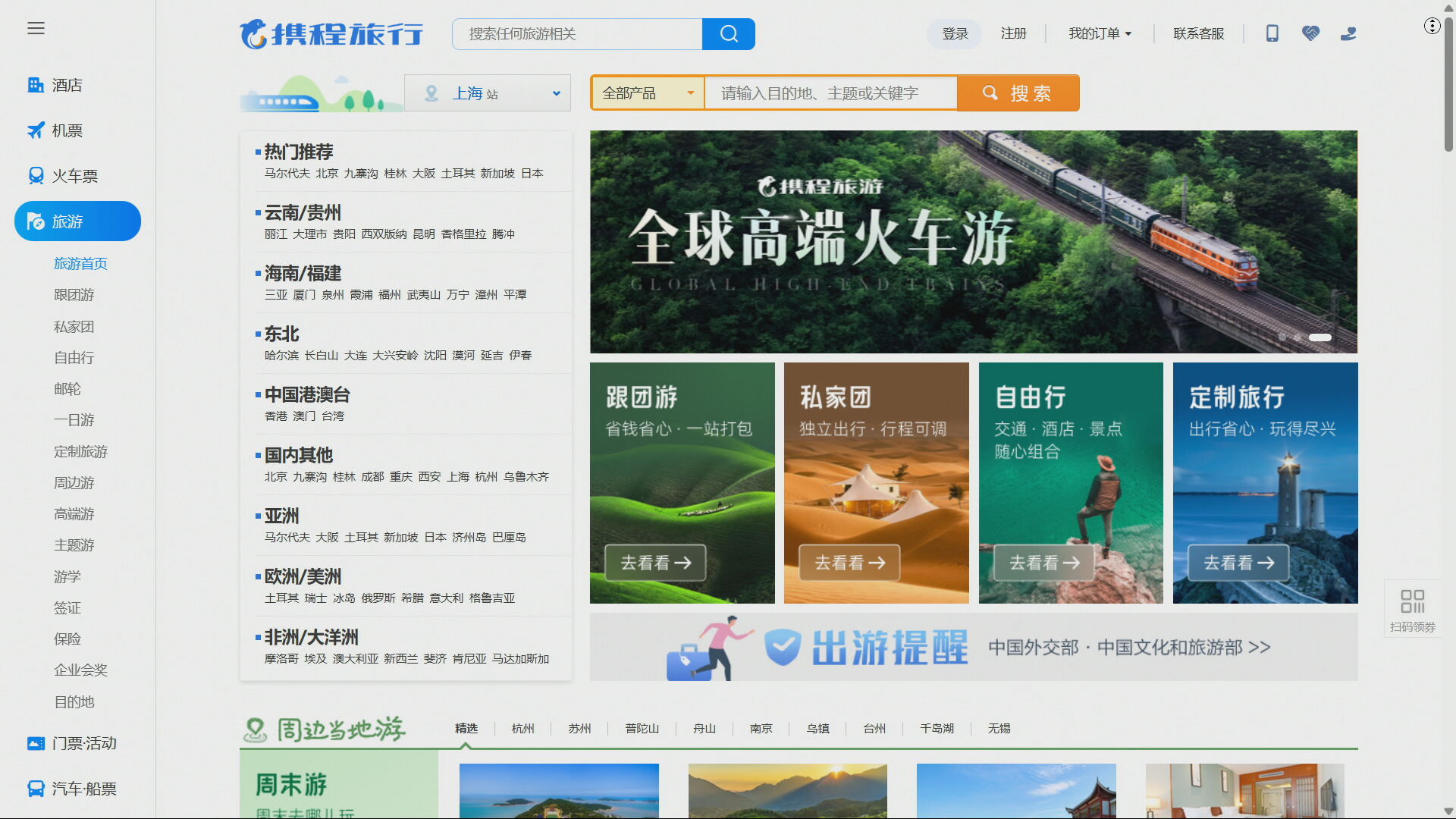The image size is (1456, 819).
Task: Open the 周末游 weekend trip panel
Action: click(x=339, y=785)
